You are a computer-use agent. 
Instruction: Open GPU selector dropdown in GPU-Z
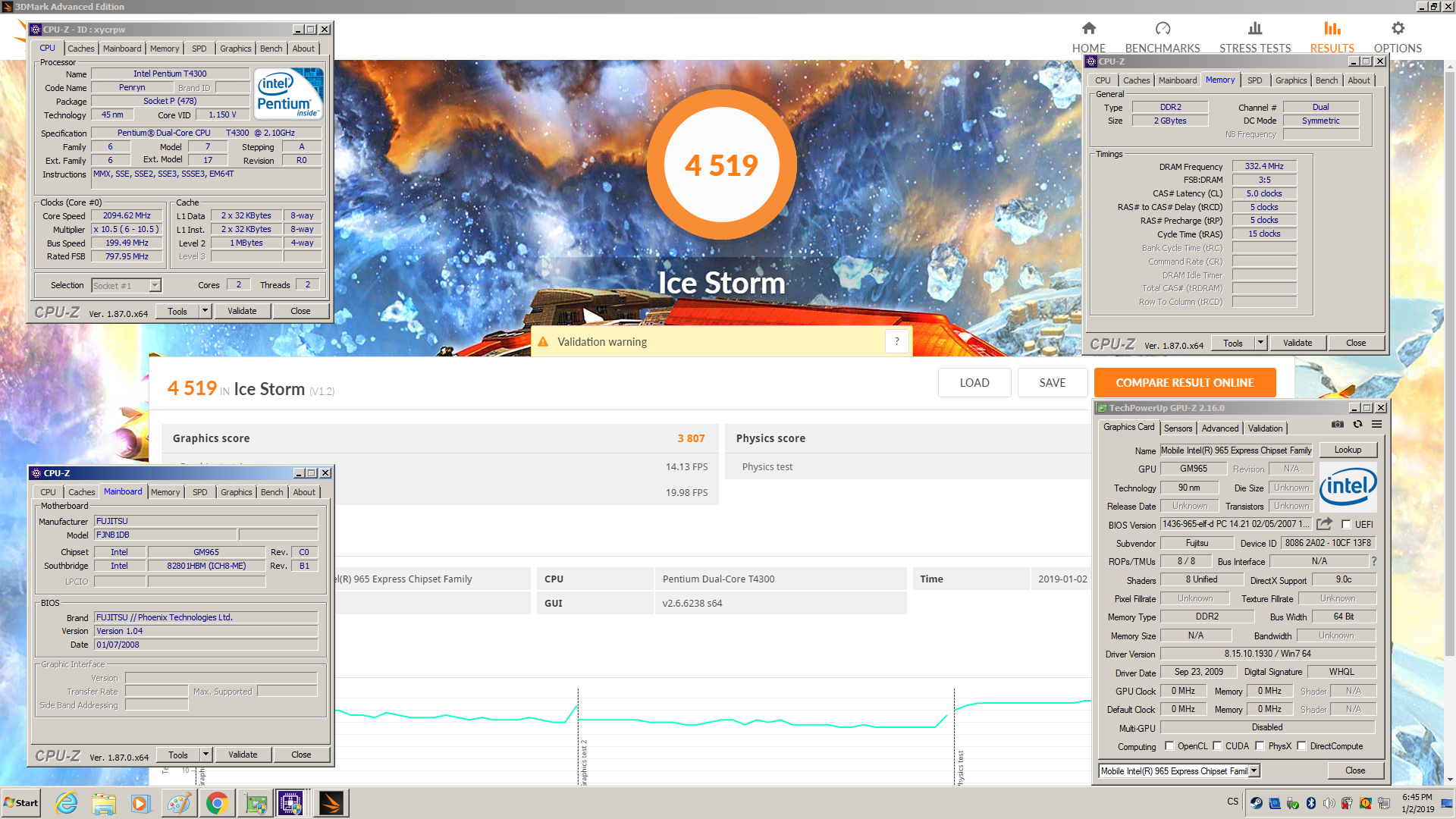(x=1254, y=770)
